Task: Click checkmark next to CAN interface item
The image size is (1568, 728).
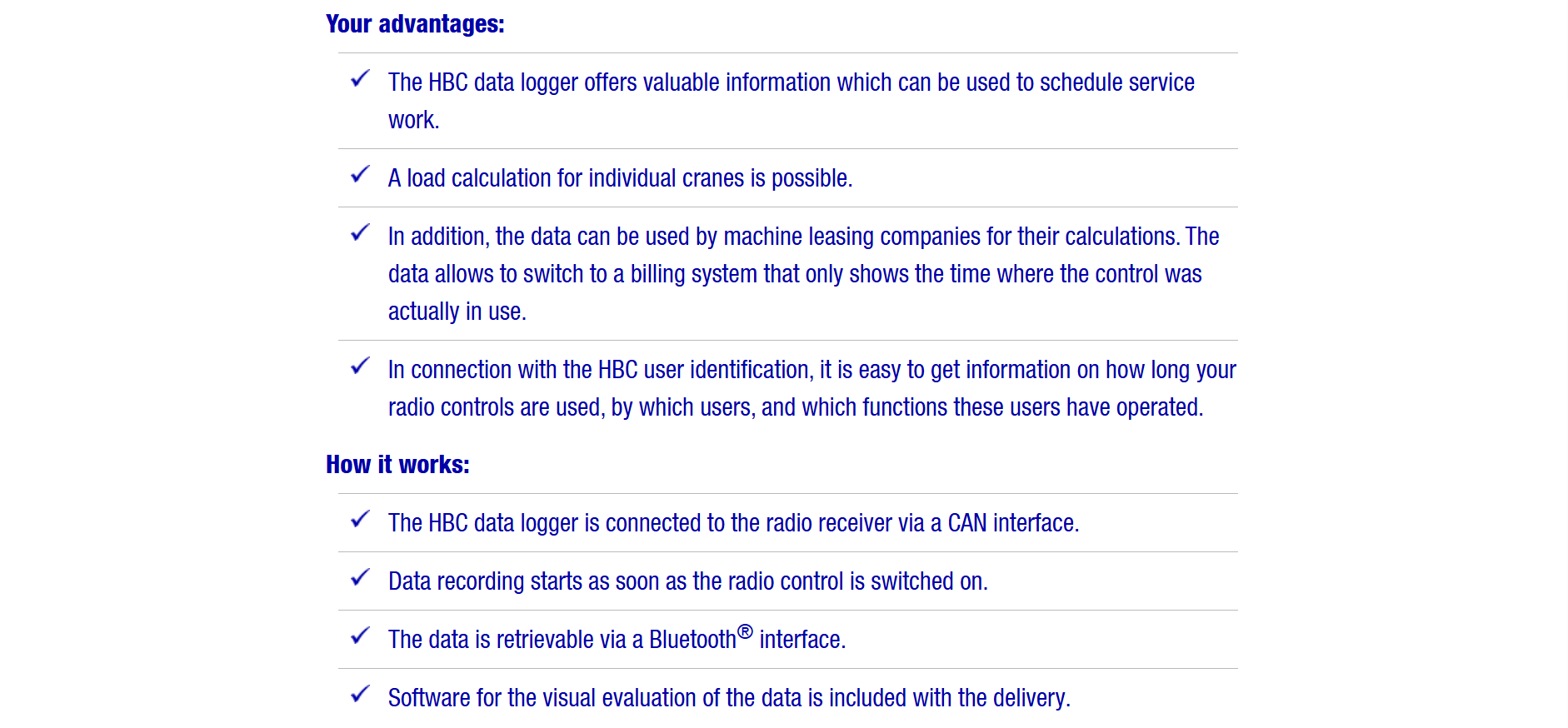Action: 360,520
